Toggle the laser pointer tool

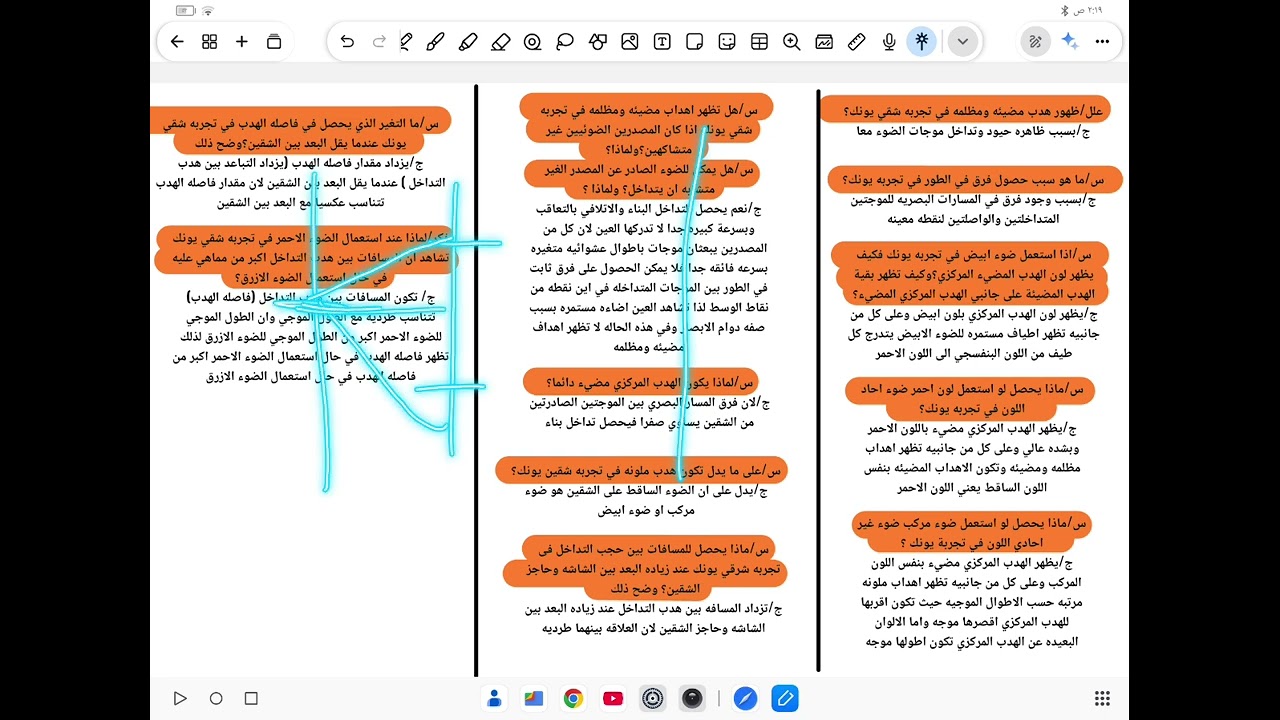pyautogui.click(x=921, y=42)
